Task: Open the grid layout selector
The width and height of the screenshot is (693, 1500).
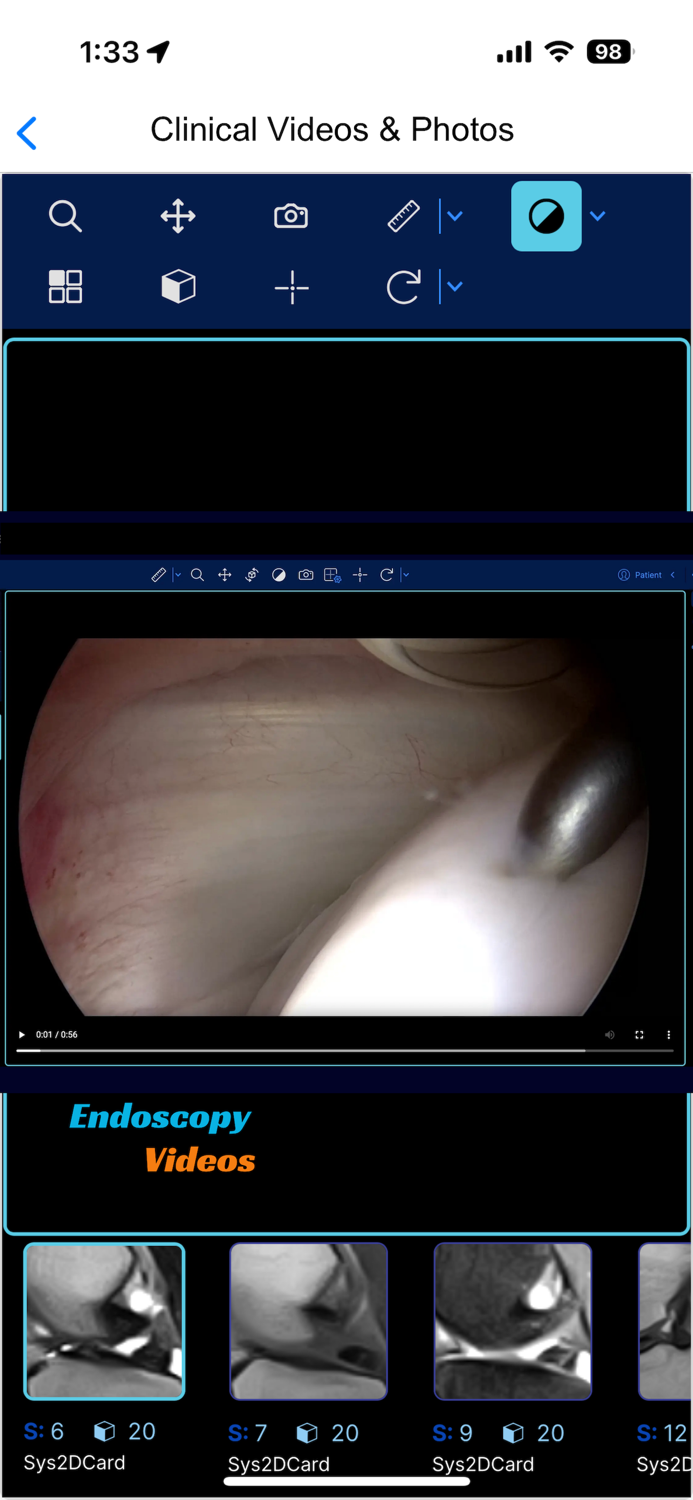Action: click(x=65, y=287)
